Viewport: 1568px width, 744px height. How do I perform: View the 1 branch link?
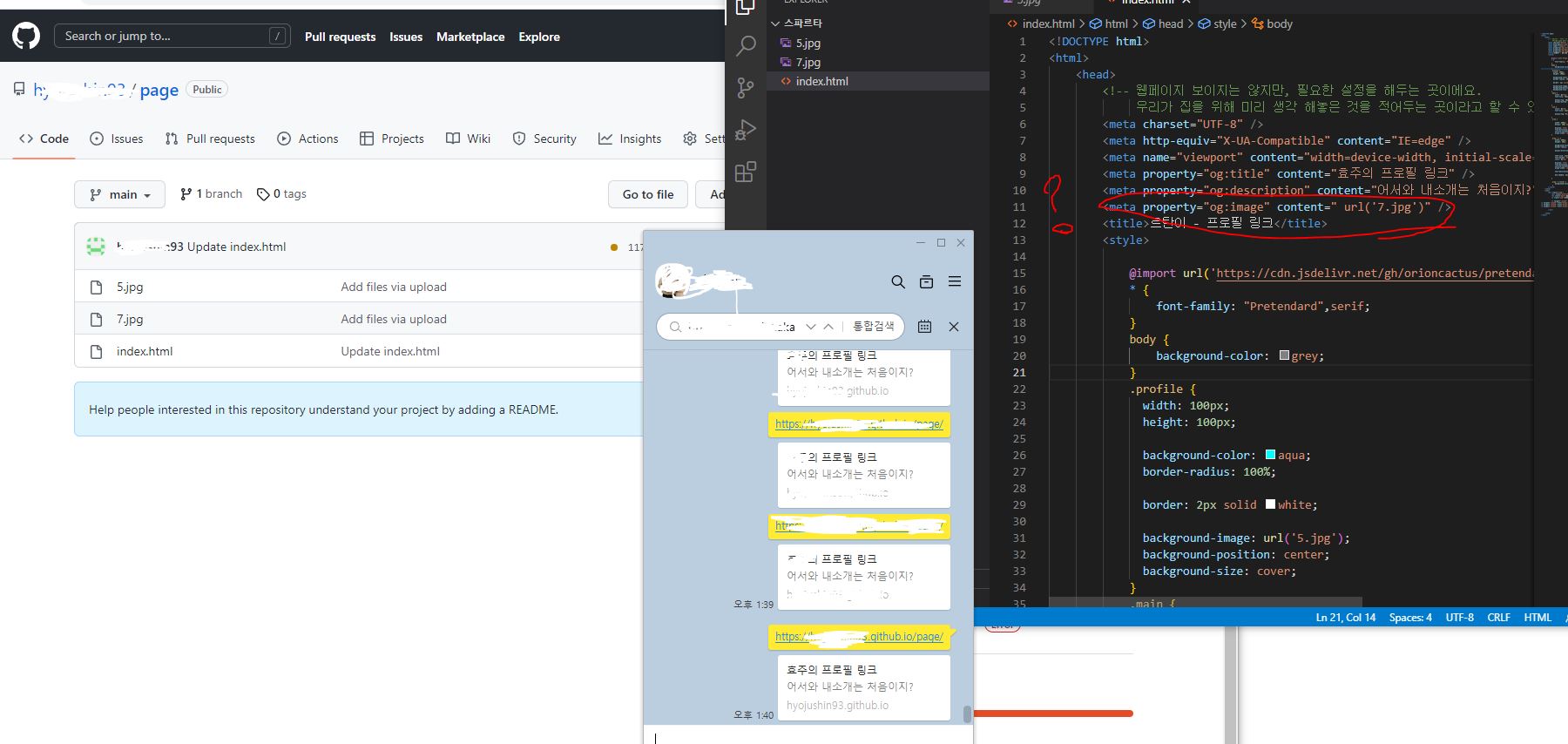coord(211,194)
